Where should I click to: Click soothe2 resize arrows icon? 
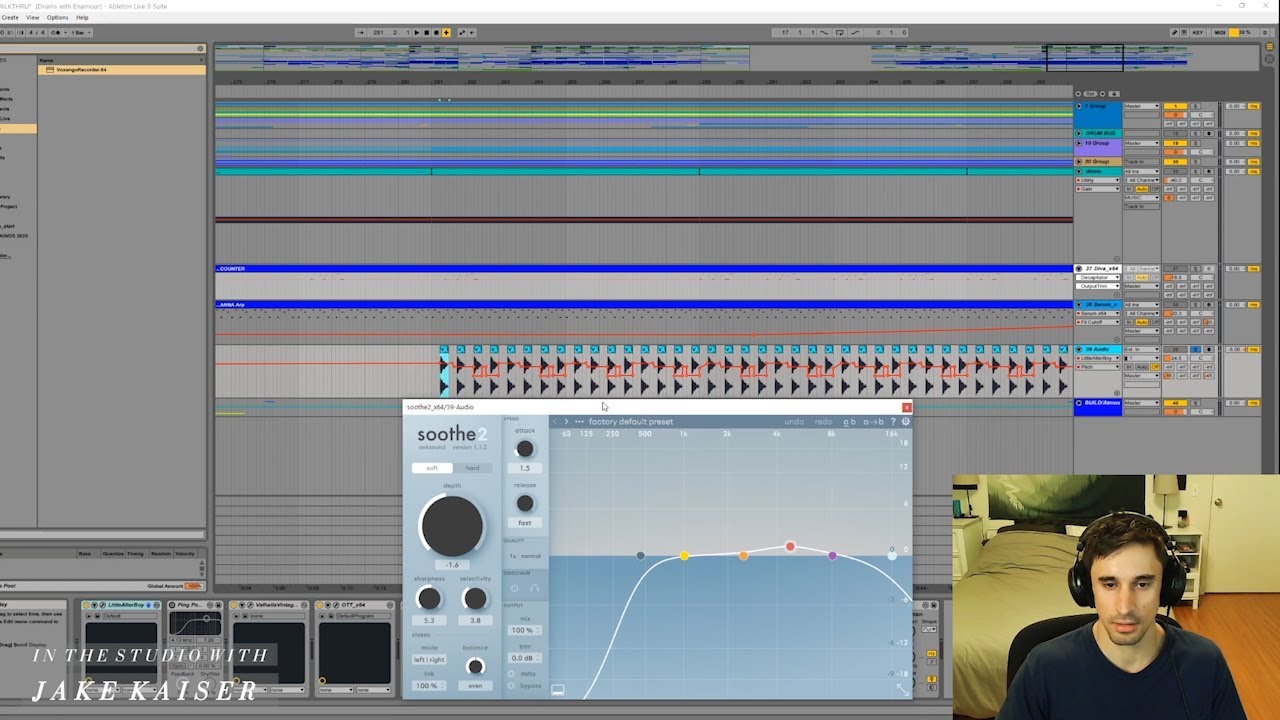903,690
